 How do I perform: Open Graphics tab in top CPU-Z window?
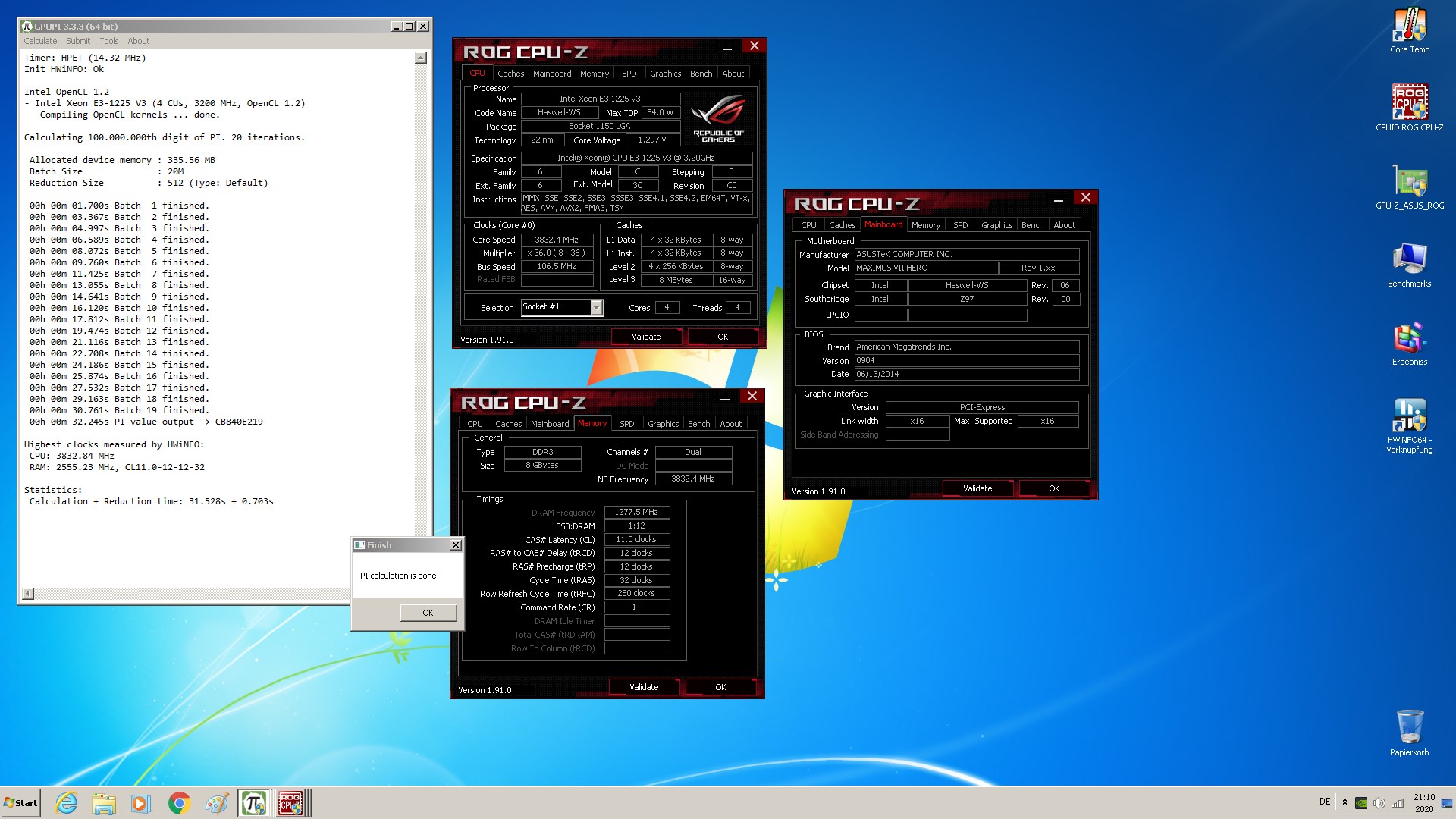(x=665, y=74)
